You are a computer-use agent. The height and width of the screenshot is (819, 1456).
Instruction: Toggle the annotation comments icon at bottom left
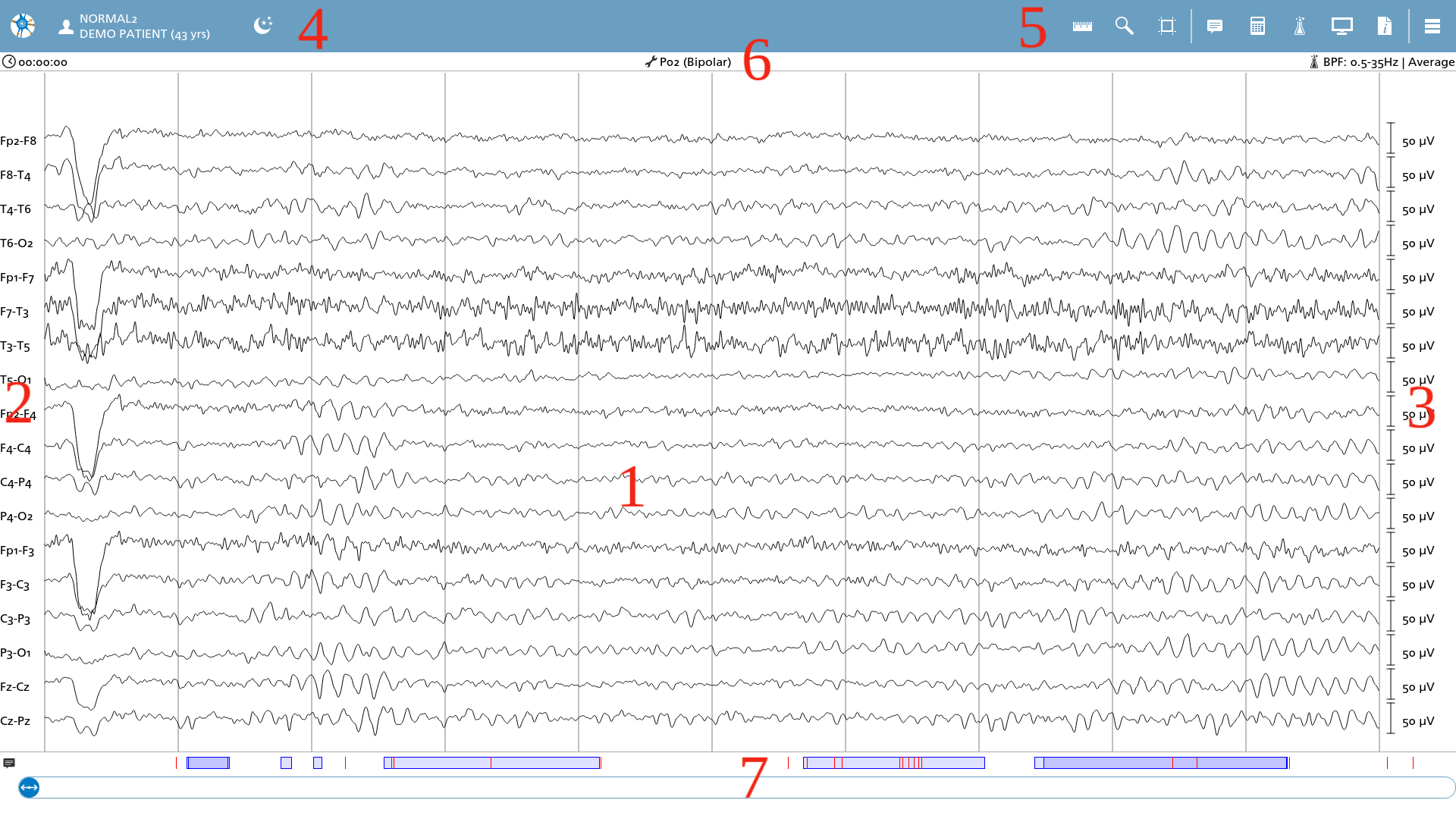9,763
